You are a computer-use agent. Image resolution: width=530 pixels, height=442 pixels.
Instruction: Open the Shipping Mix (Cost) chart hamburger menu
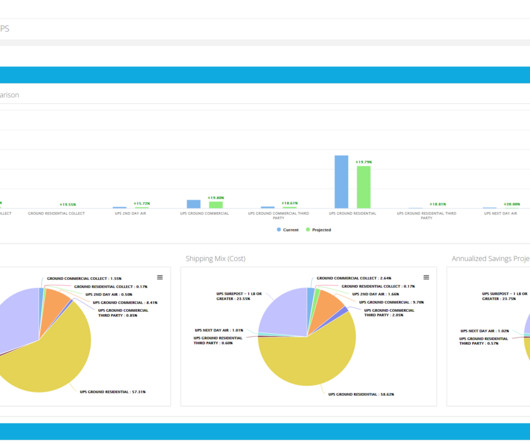[x=426, y=277]
